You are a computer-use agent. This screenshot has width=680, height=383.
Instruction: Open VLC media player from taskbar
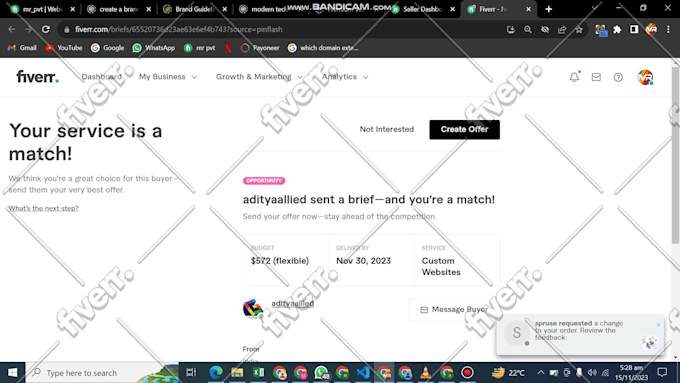tap(426, 373)
